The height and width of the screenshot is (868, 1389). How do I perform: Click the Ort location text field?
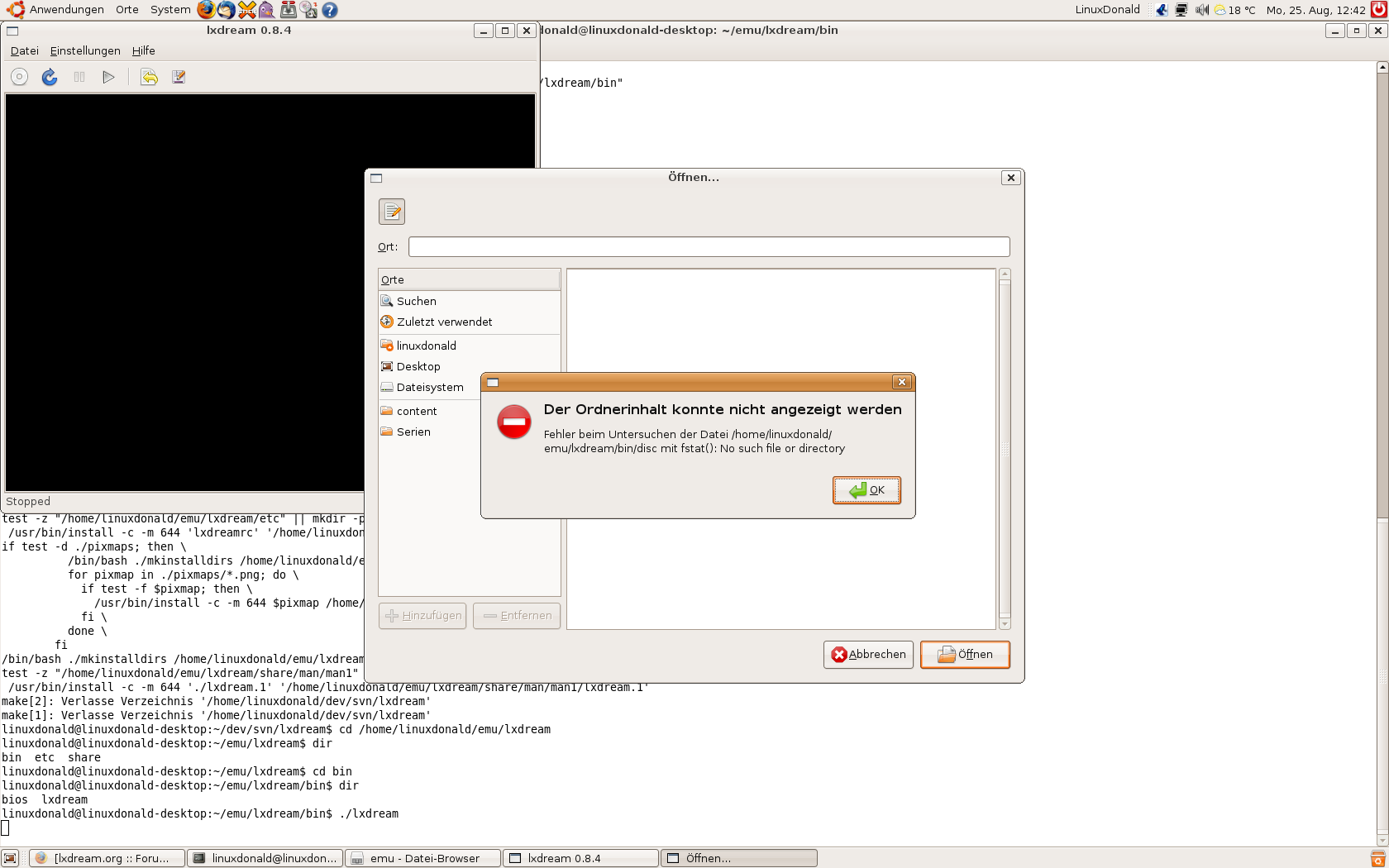tap(709, 247)
